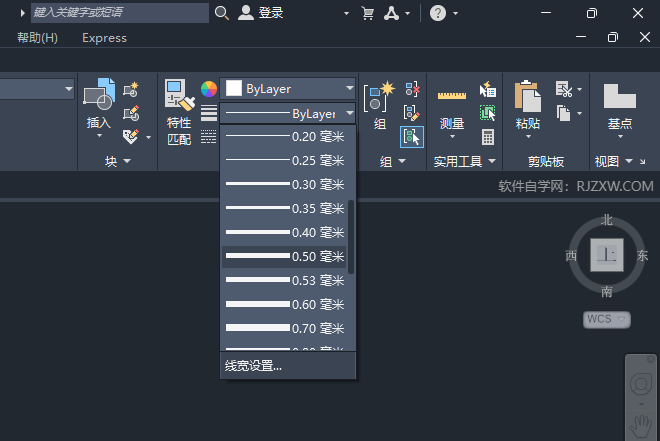Select 0.20 毫米 lineweight
The image size is (660, 441).
[x=284, y=136]
